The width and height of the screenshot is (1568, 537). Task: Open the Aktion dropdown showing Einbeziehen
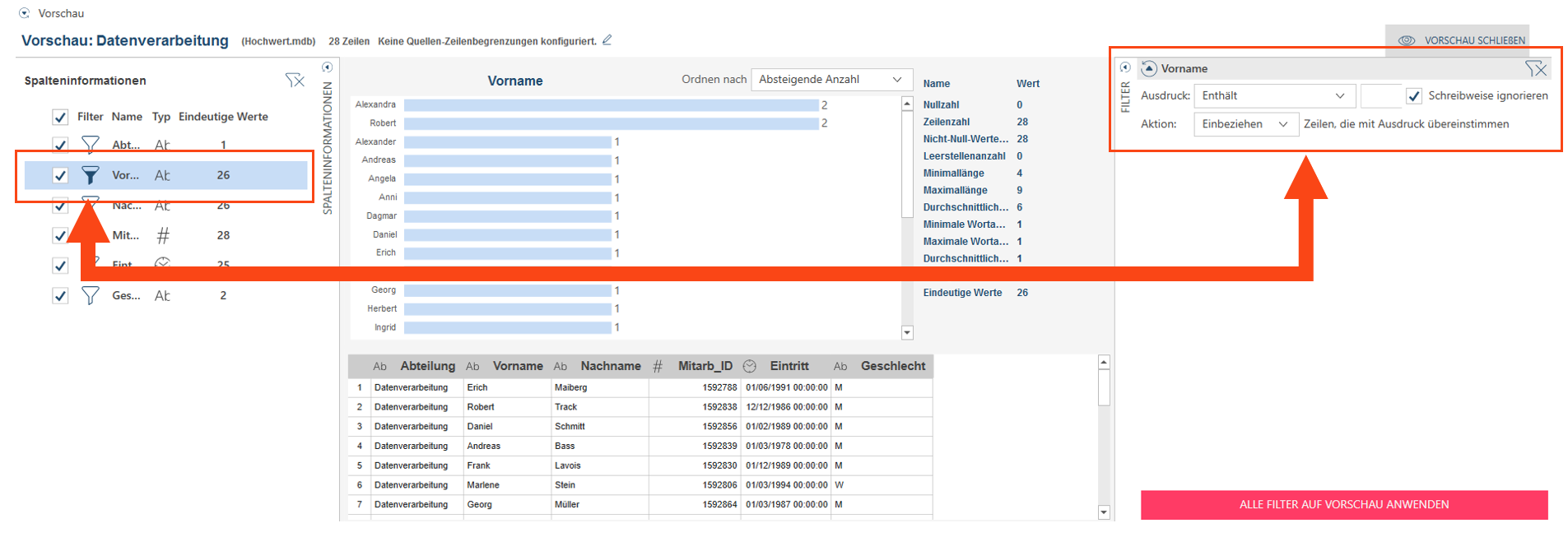click(x=1245, y=124)
